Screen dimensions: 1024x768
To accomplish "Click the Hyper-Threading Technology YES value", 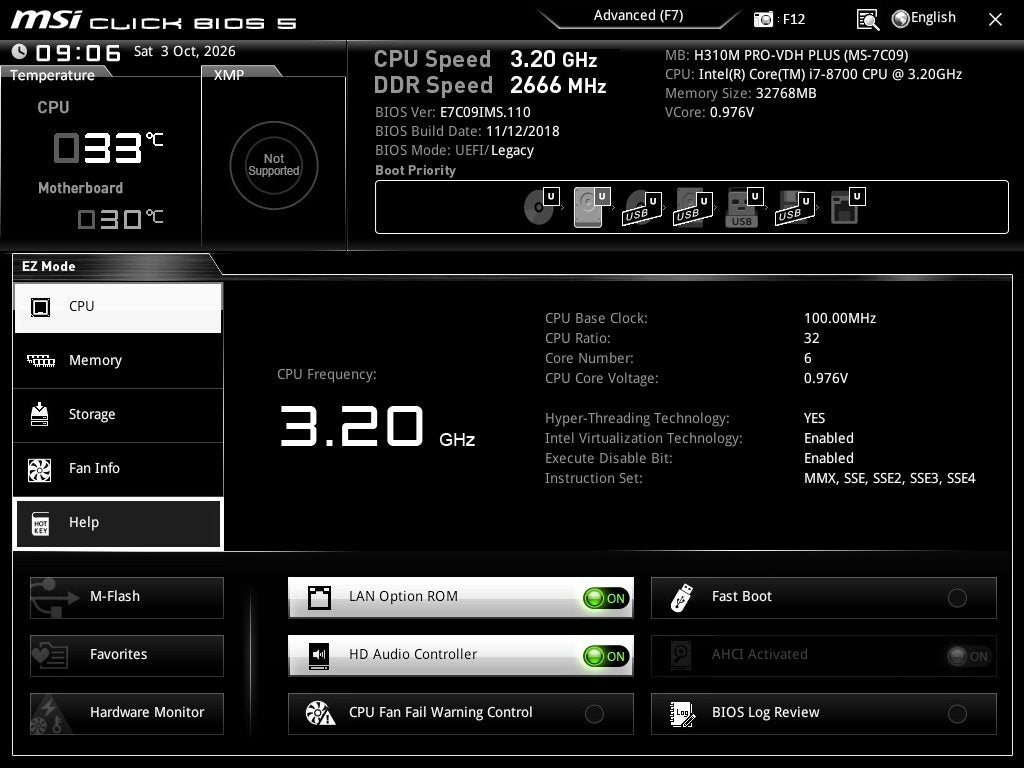I will point(814,418).
